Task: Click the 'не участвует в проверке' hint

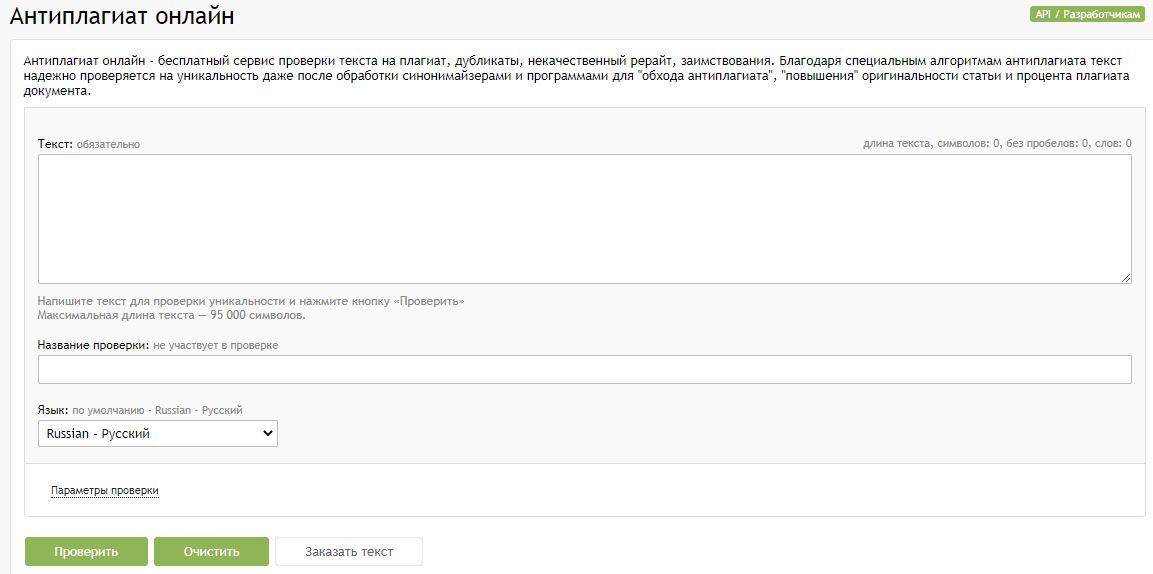Action: pyautogui.click(x=215, y=345)
